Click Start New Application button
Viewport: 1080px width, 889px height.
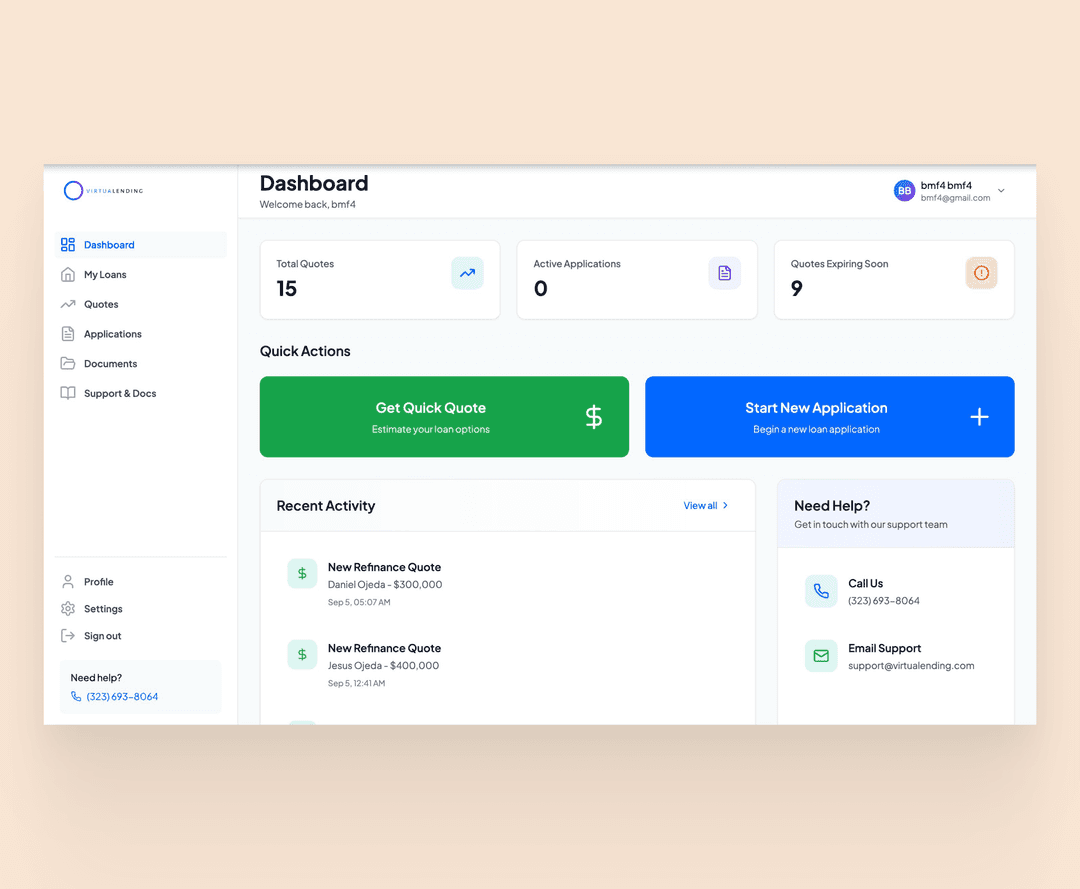[829, 417]
